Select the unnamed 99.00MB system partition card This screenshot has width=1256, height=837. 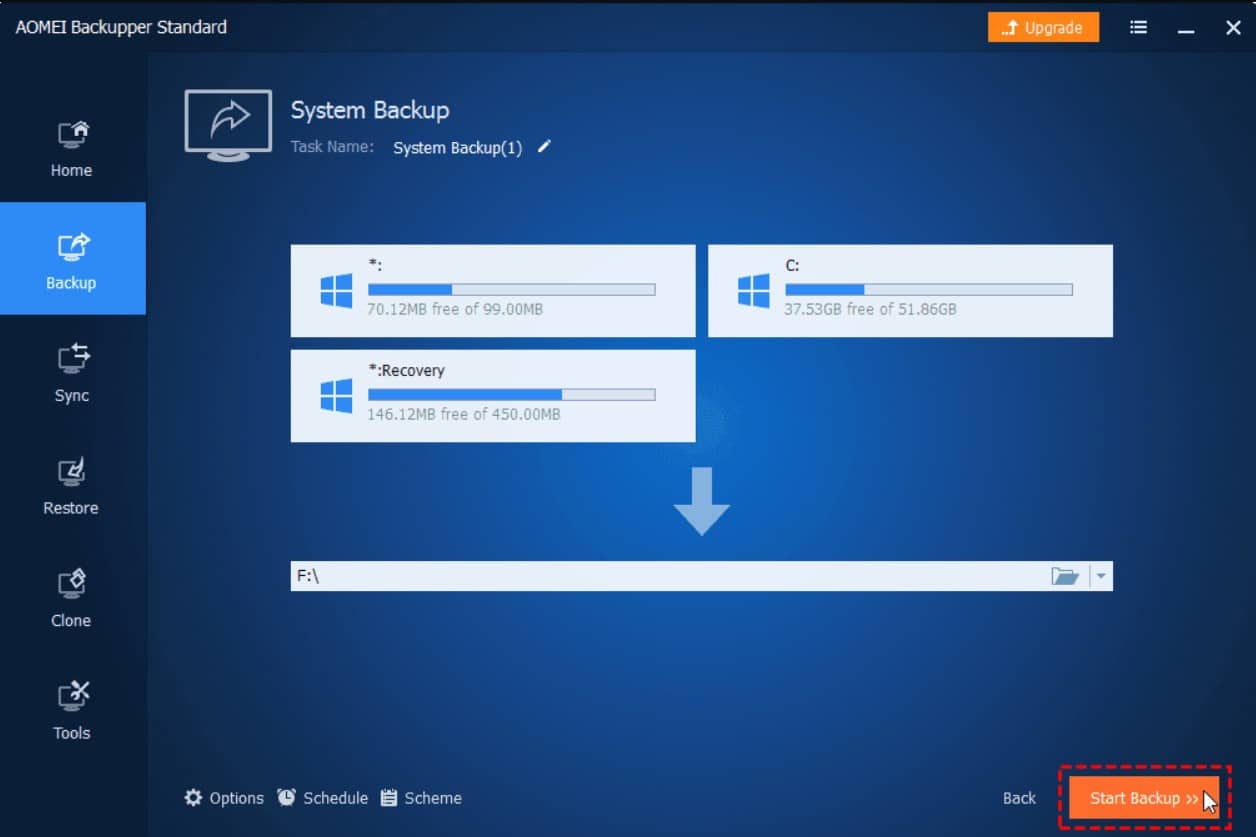click(x=493, y=290)
